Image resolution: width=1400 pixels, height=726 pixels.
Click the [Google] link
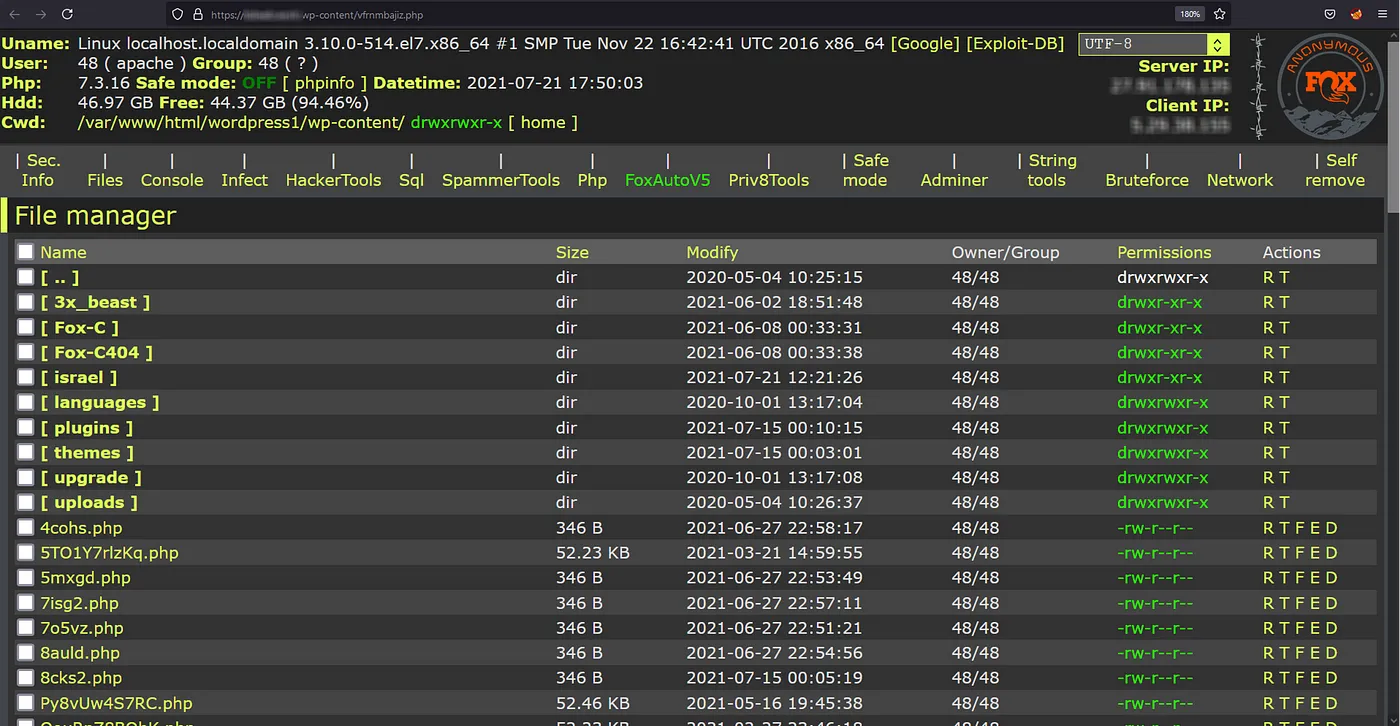(926, 43)
